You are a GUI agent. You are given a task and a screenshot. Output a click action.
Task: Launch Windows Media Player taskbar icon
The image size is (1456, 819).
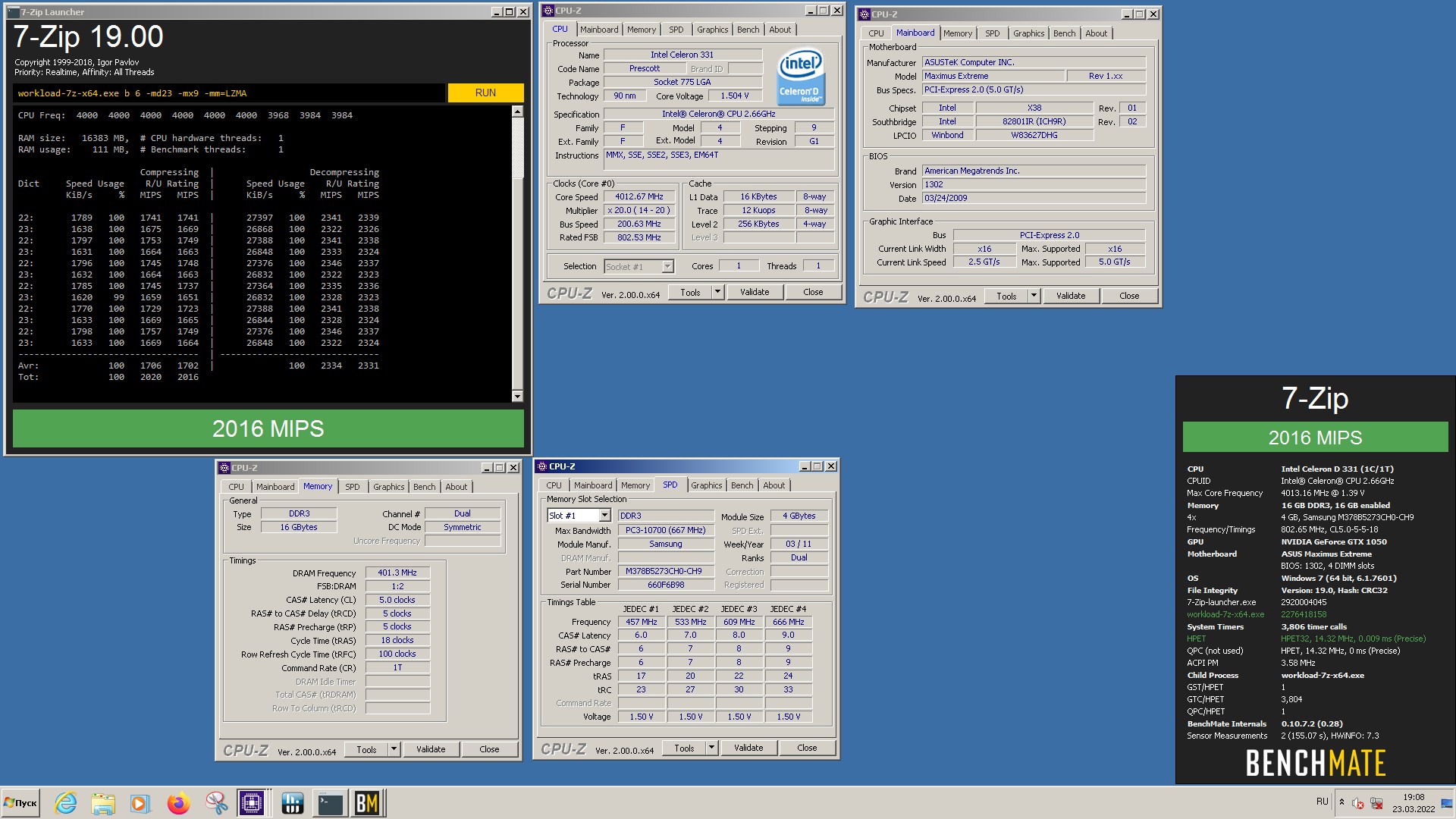tap(140, 803)
